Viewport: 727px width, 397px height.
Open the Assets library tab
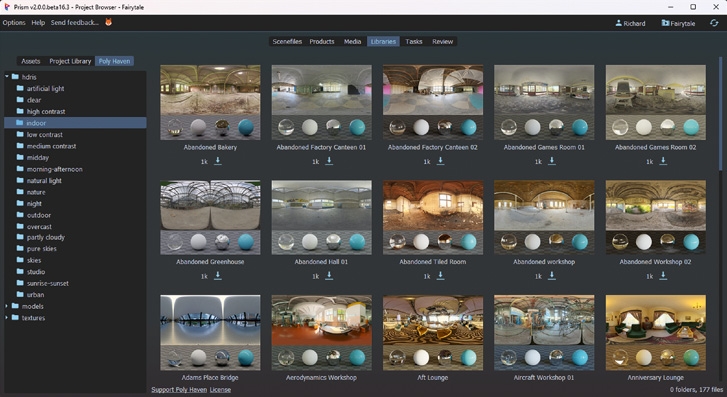[31, 61]
